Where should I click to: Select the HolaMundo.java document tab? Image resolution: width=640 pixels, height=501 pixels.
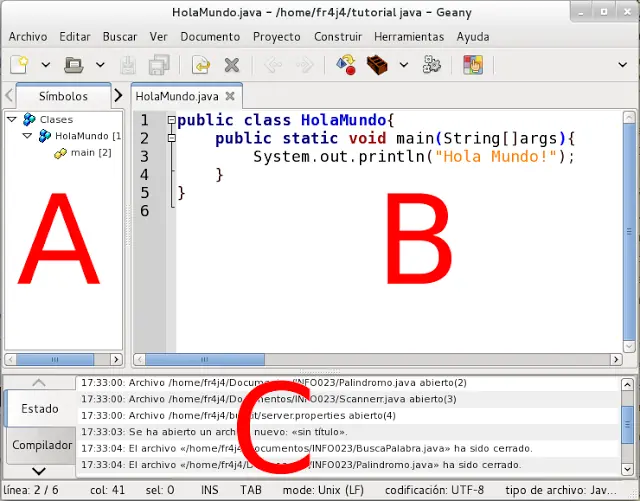coord(177,97)
